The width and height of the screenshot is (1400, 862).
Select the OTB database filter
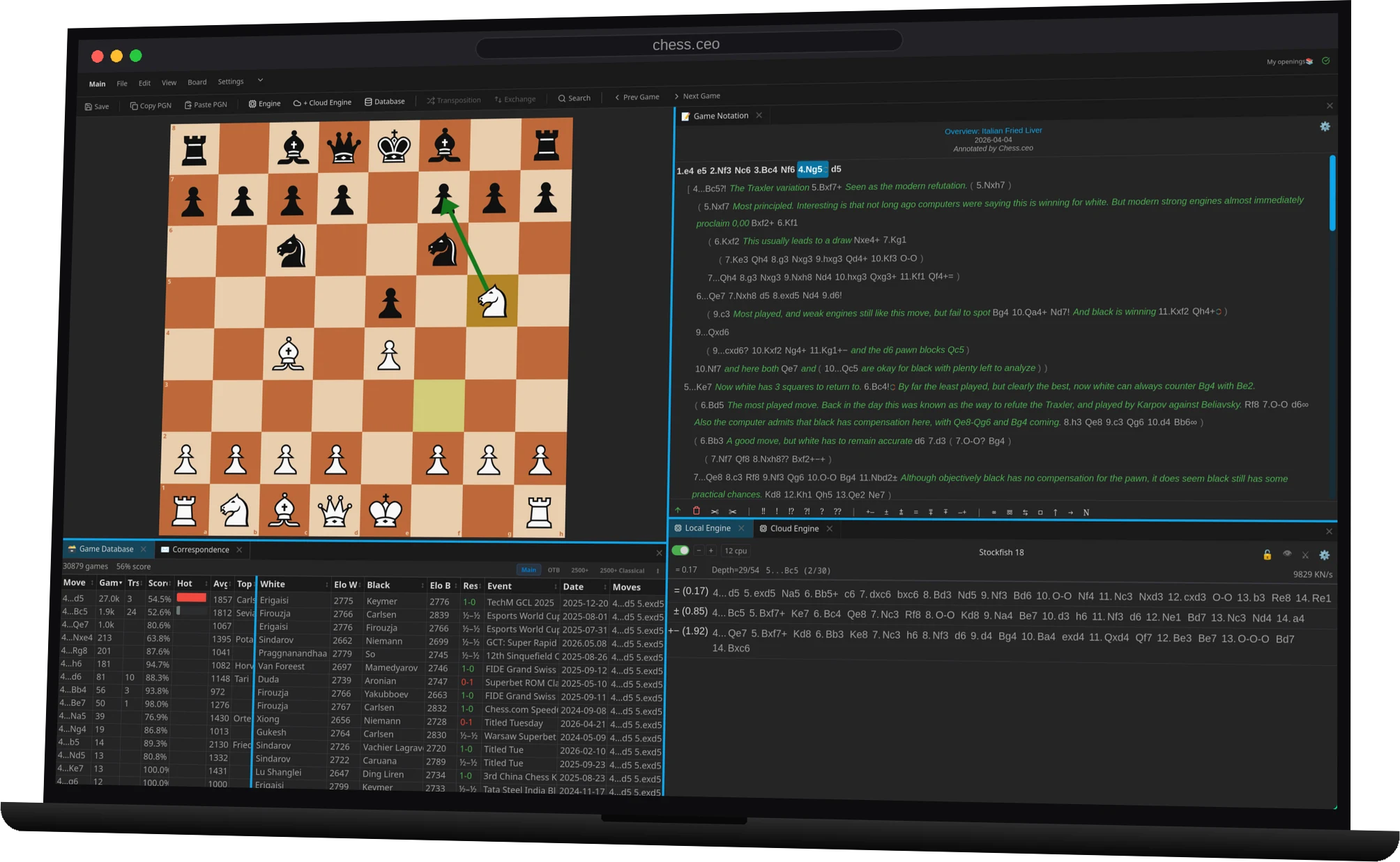(554, 570)
